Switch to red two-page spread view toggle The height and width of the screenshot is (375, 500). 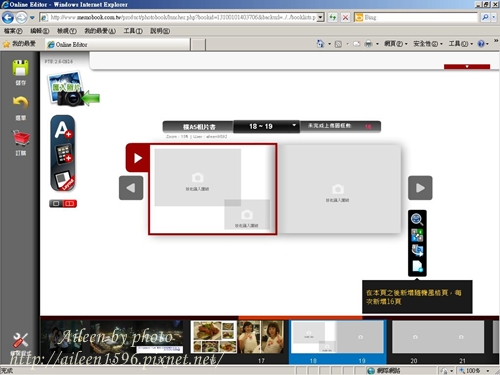pyautogui.click(x=70, y=204)
